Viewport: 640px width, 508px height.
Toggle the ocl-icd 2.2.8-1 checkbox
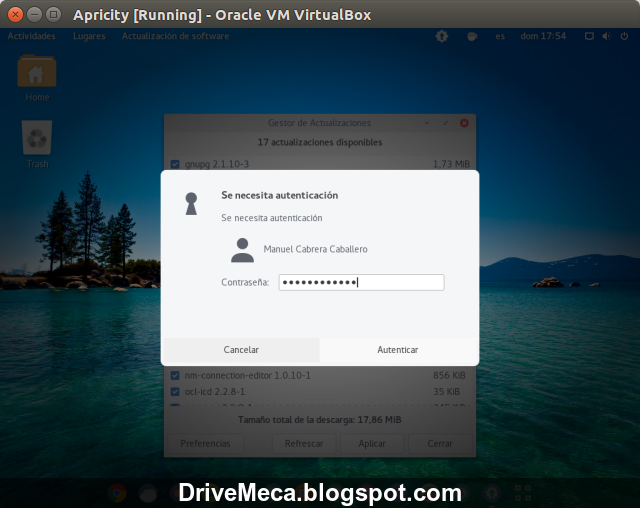pos(175,392)
